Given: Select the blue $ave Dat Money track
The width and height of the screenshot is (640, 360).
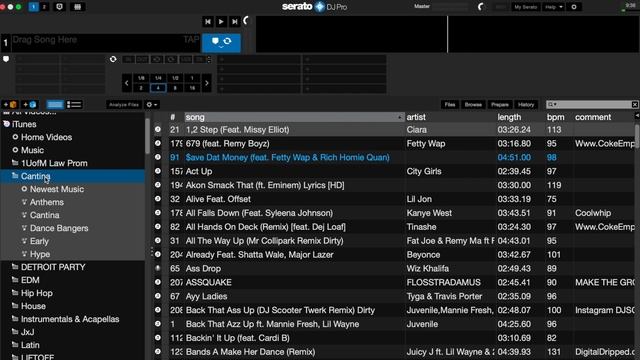Looking at the screenshot, I should click(x=287, y=158).
